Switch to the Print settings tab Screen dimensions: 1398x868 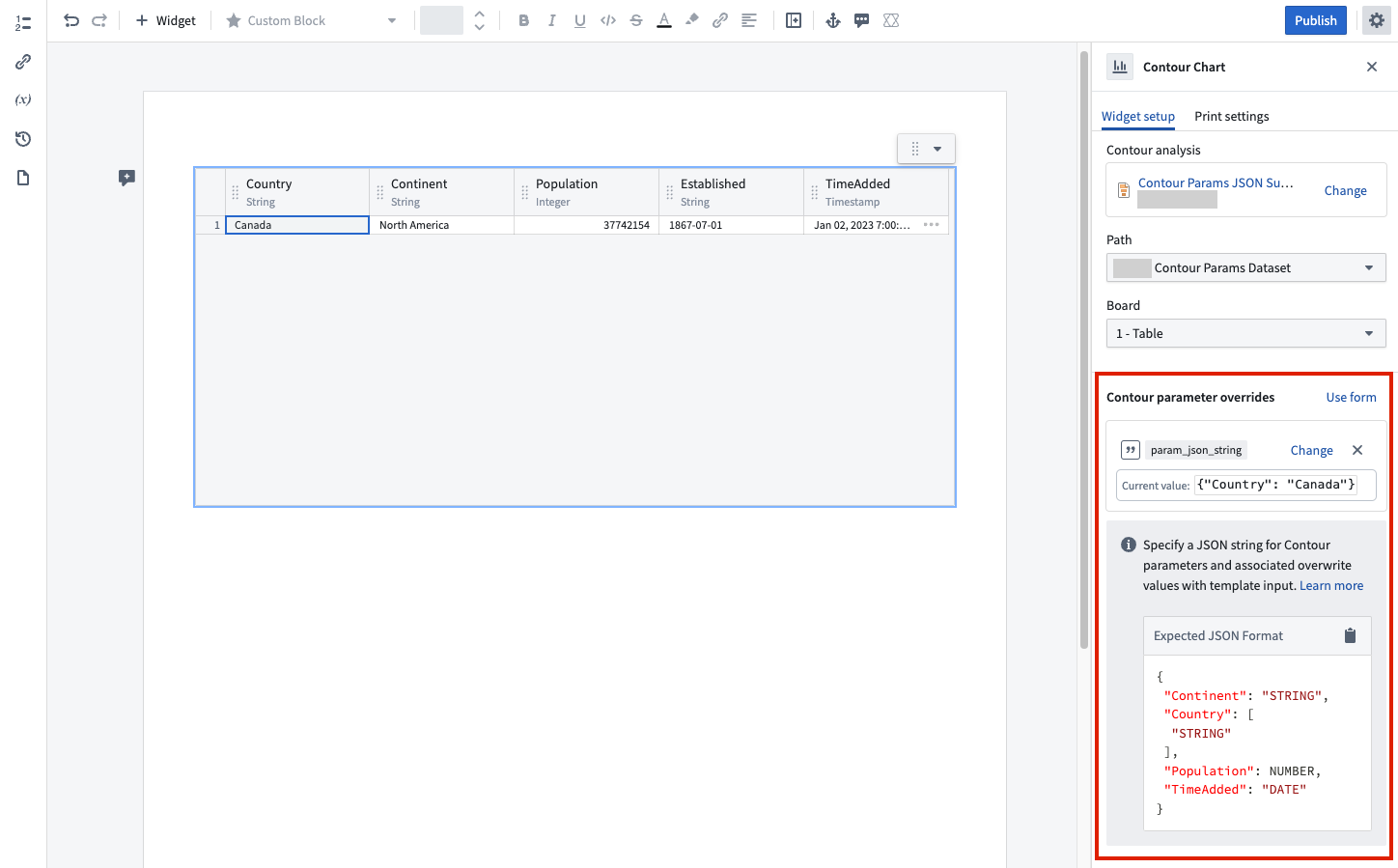pyautogui.click(x=1232, y=116)
